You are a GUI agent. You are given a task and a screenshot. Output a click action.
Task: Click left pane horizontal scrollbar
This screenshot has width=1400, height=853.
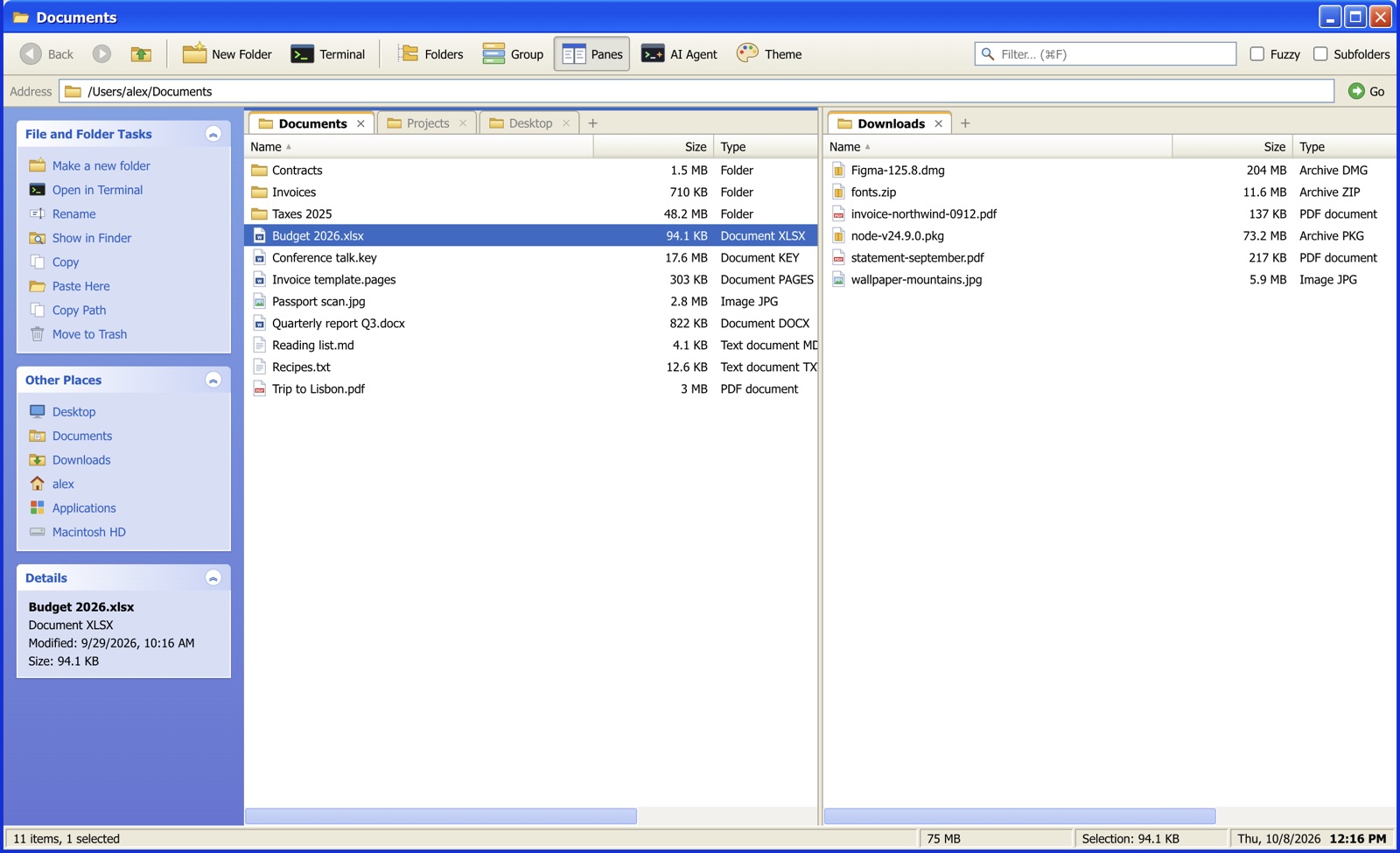(441, 816)
